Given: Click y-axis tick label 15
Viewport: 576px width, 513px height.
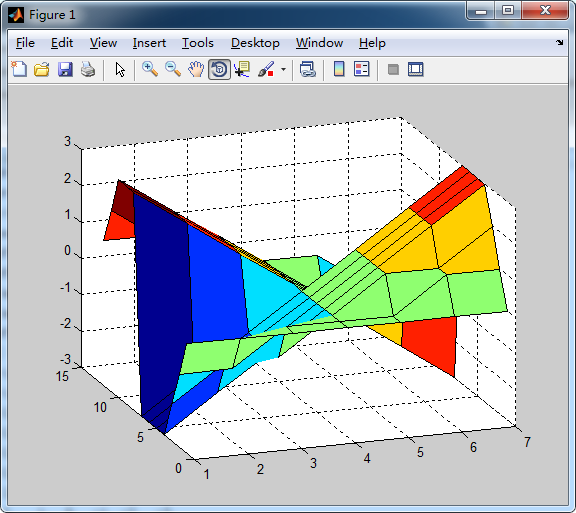Looking at the screenshot, I should point(62,376).
